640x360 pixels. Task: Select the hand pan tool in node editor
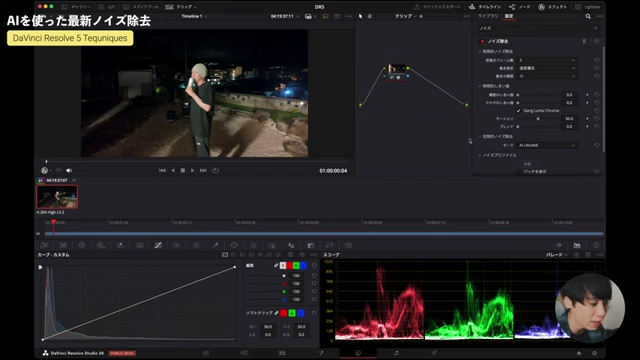pyautogui.click(x=370, y=16)
